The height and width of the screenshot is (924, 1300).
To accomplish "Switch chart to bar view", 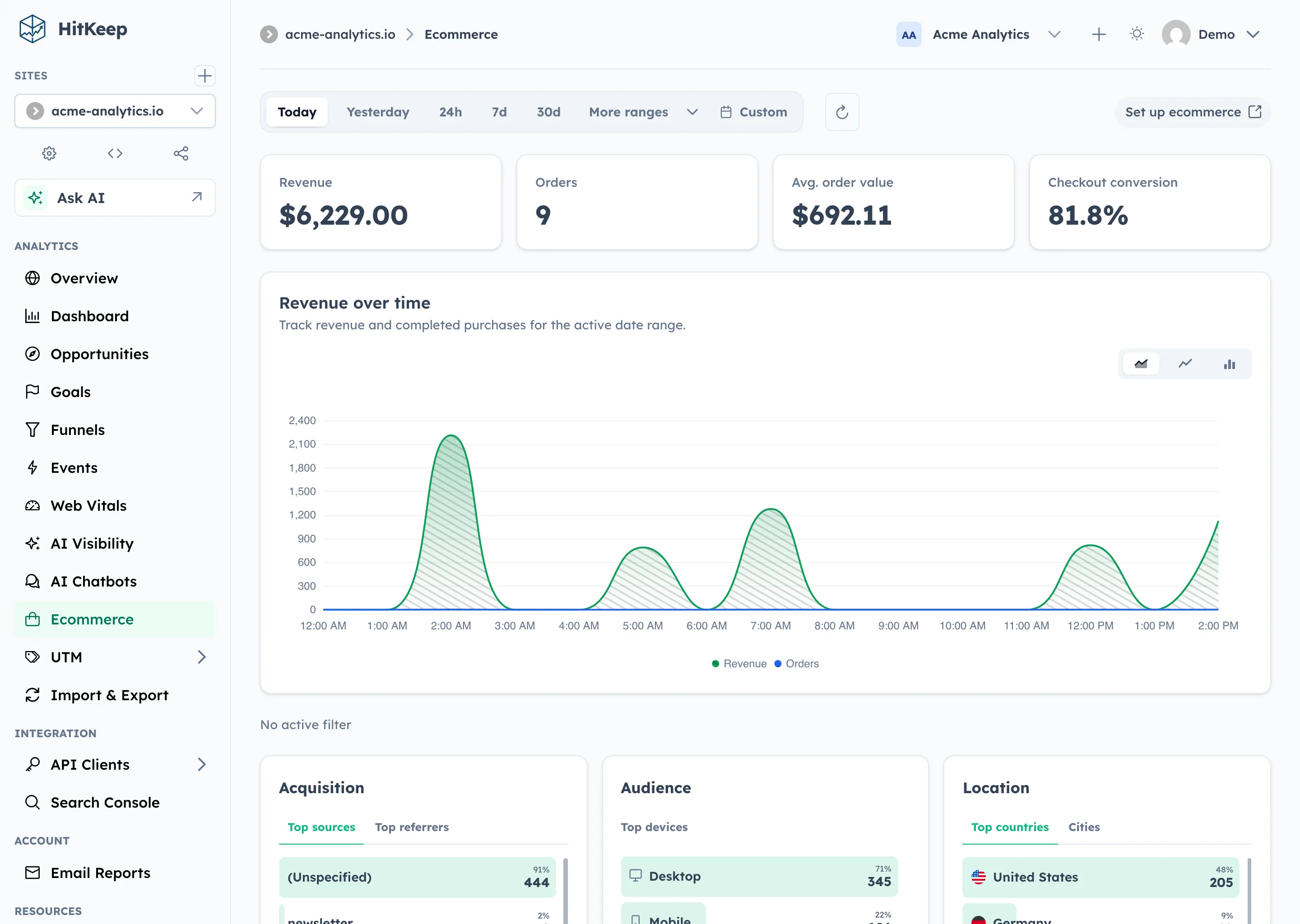I will (x=1230, y=364).
